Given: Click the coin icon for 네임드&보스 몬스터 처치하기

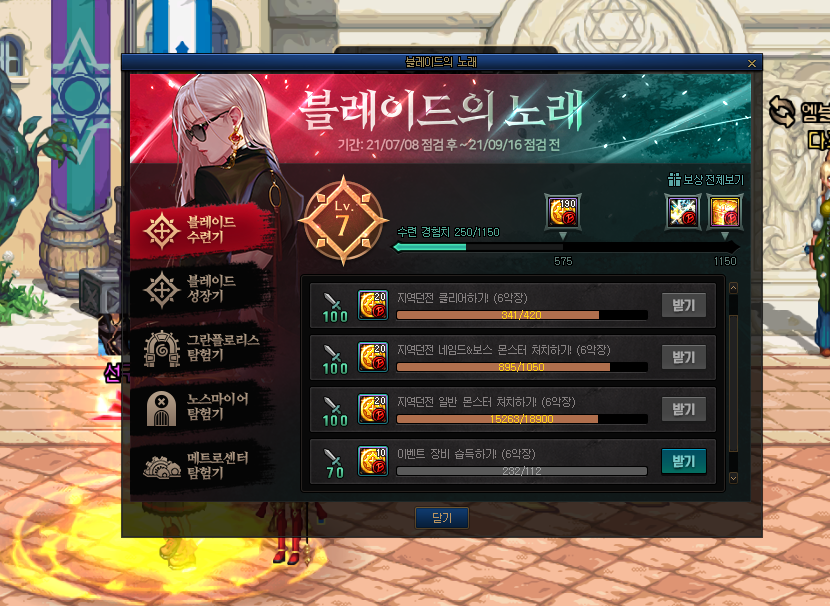Looking at the screenshot, I should coord(373,357).
